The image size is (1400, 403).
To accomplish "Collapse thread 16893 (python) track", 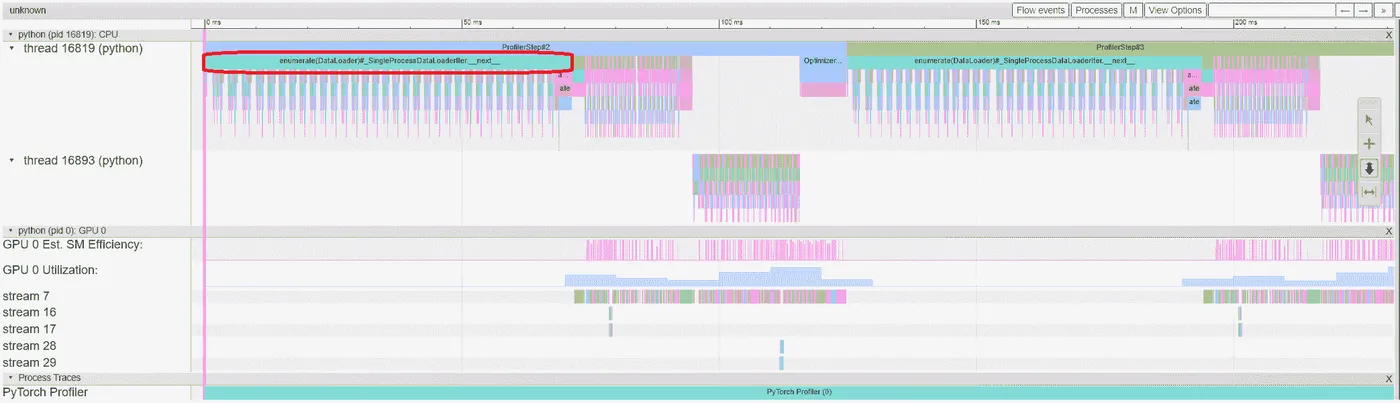I will pos(12,160).
